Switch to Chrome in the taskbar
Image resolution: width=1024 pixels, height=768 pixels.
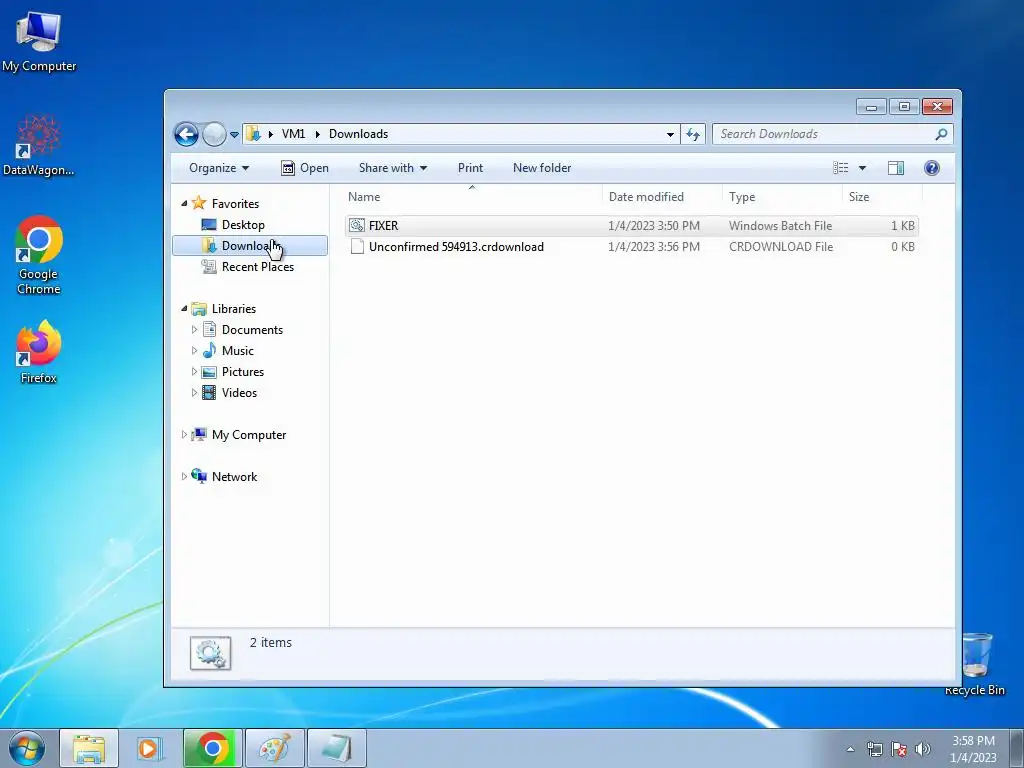[x=212, y=748]
